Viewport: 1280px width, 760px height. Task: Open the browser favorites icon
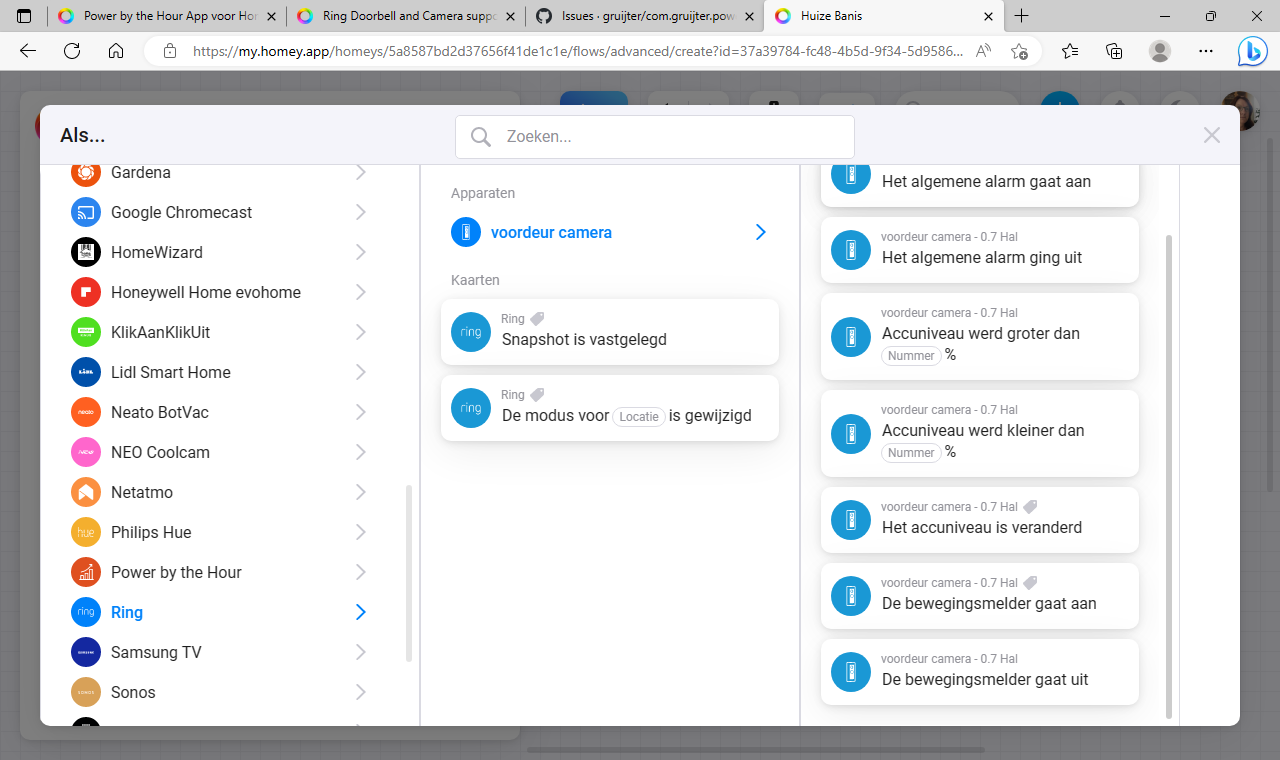pos(1070,51)
